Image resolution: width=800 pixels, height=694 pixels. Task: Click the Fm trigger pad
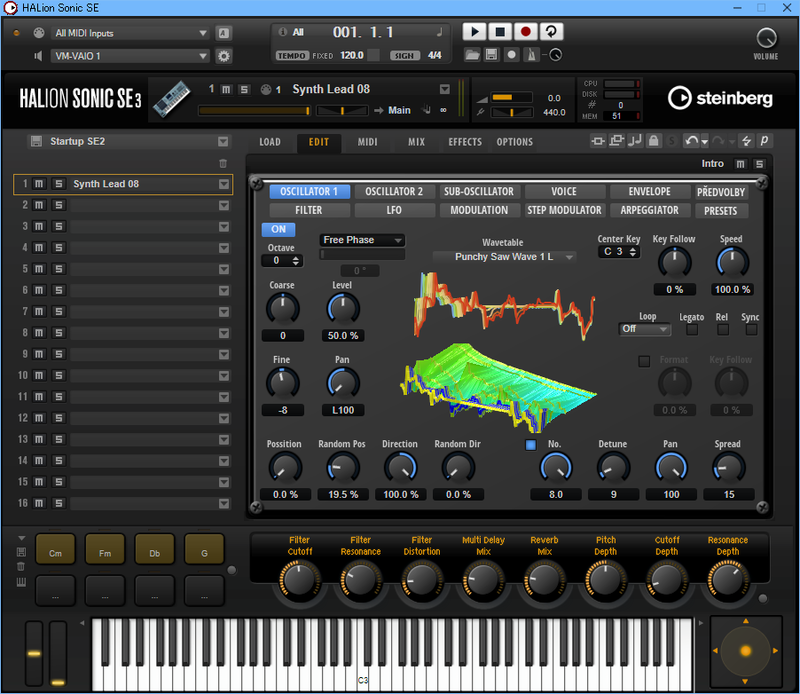(x=105, y=549)
